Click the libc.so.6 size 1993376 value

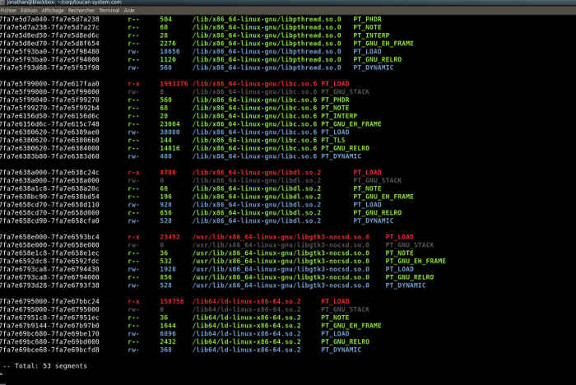[174, 84]
